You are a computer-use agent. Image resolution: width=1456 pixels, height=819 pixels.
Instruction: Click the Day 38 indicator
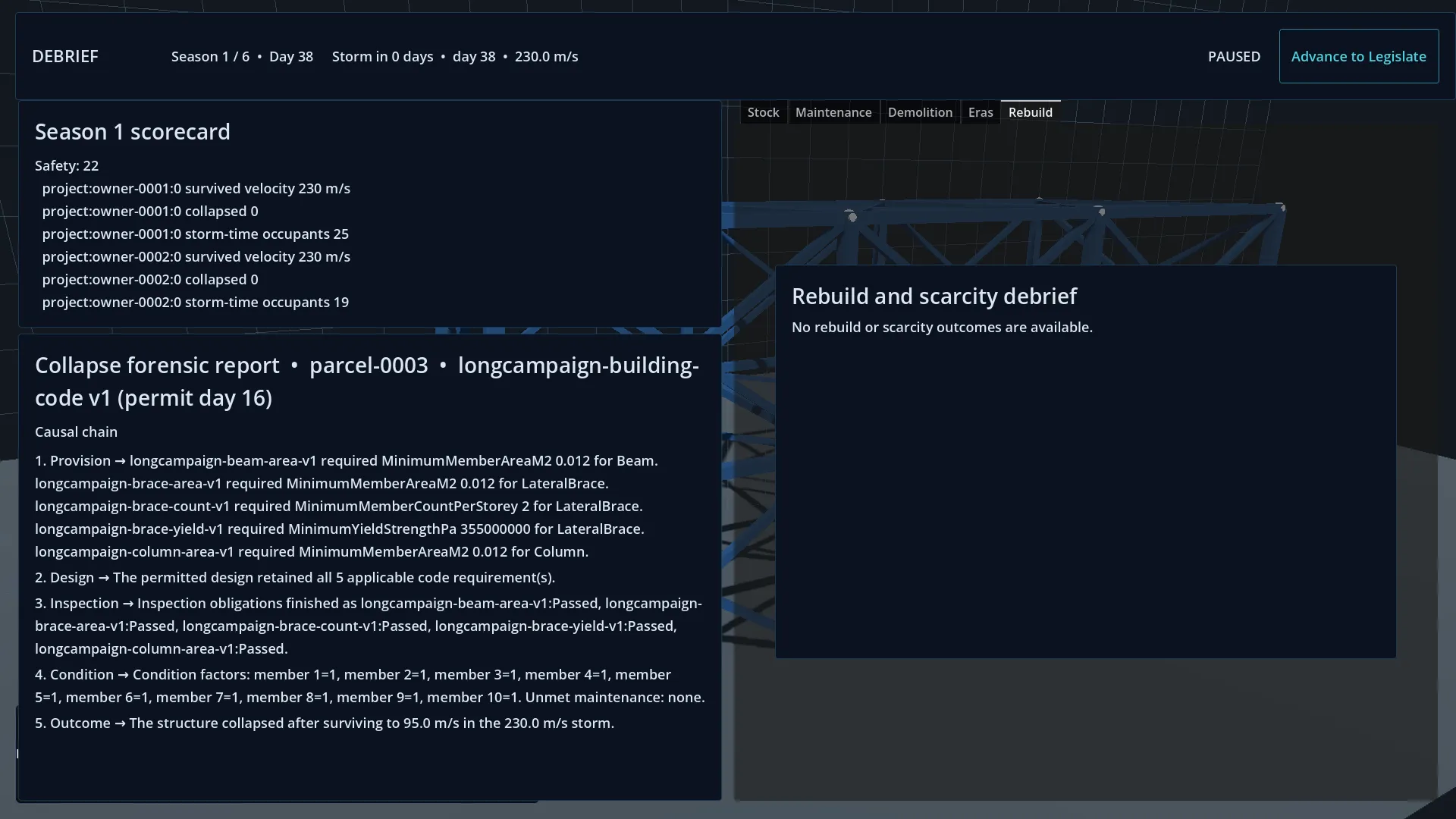point(291,57)
